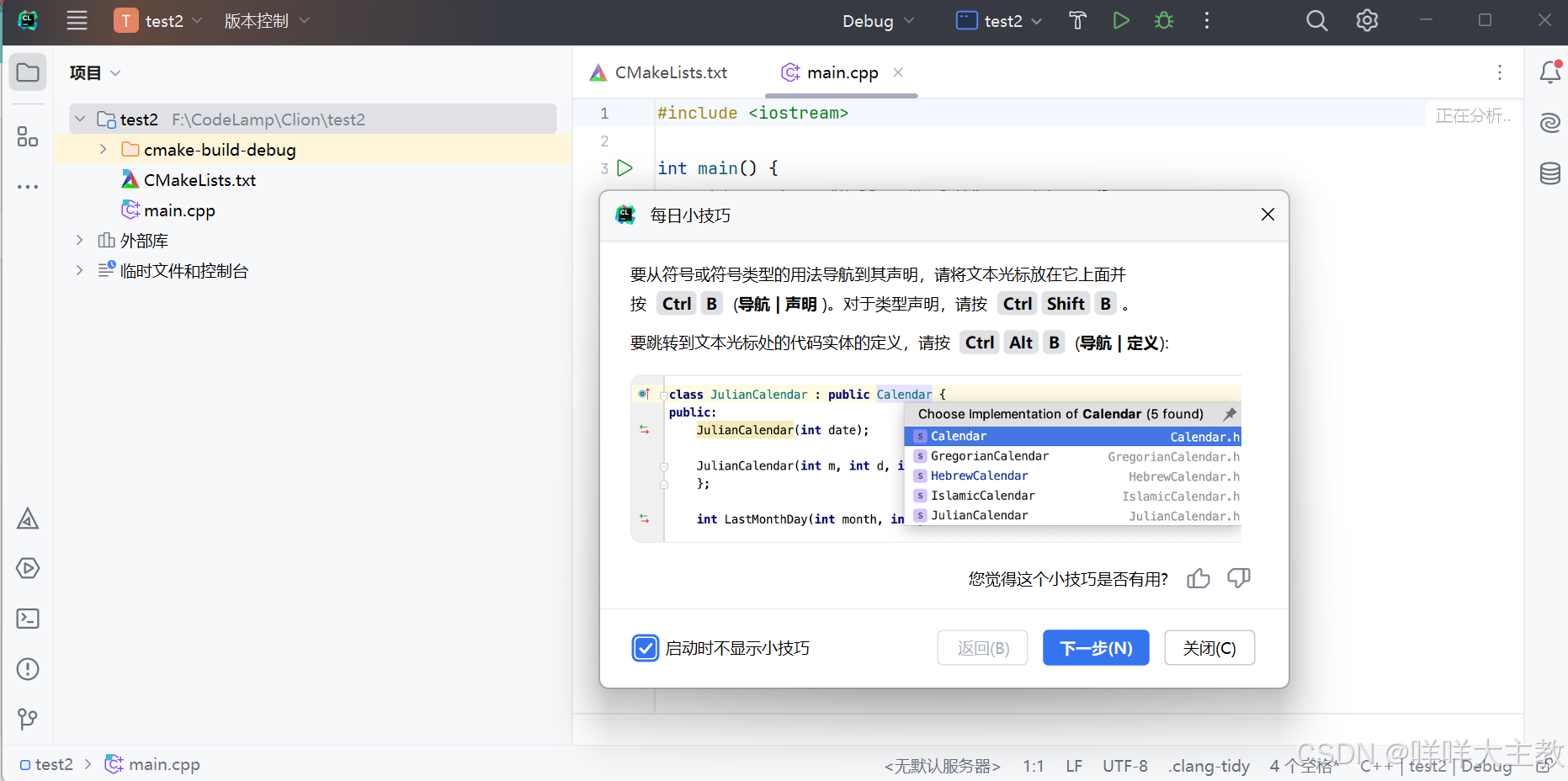Open the Git version control tool window
Image resolution: width=1568 pixels, height=781 pixels.
pyautogui.click(x=28, y=719)
